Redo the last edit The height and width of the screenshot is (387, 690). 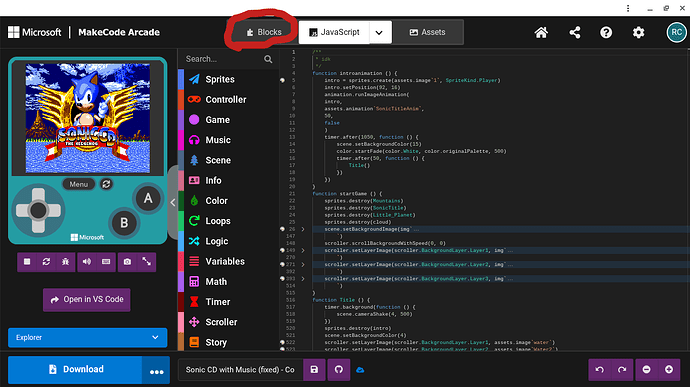[622, 370]
